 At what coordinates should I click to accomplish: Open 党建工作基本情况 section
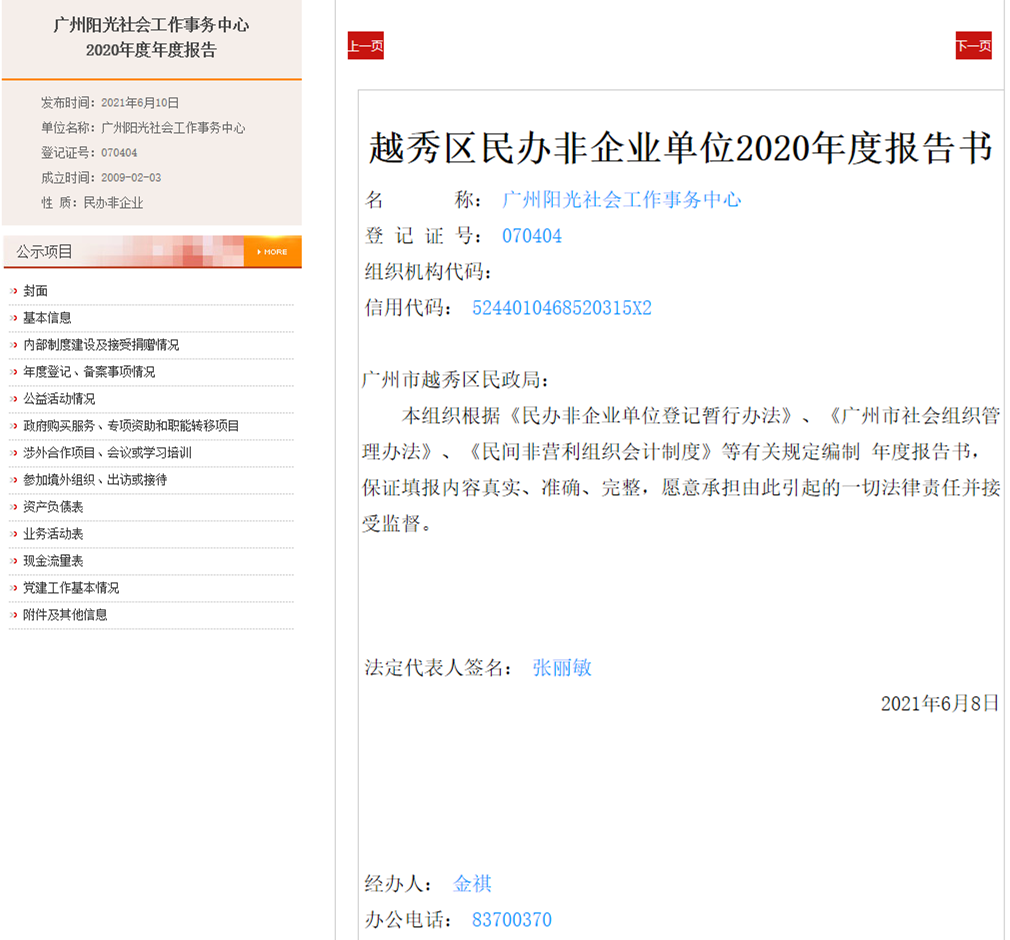pyautogui.click(x=71, y=589)
